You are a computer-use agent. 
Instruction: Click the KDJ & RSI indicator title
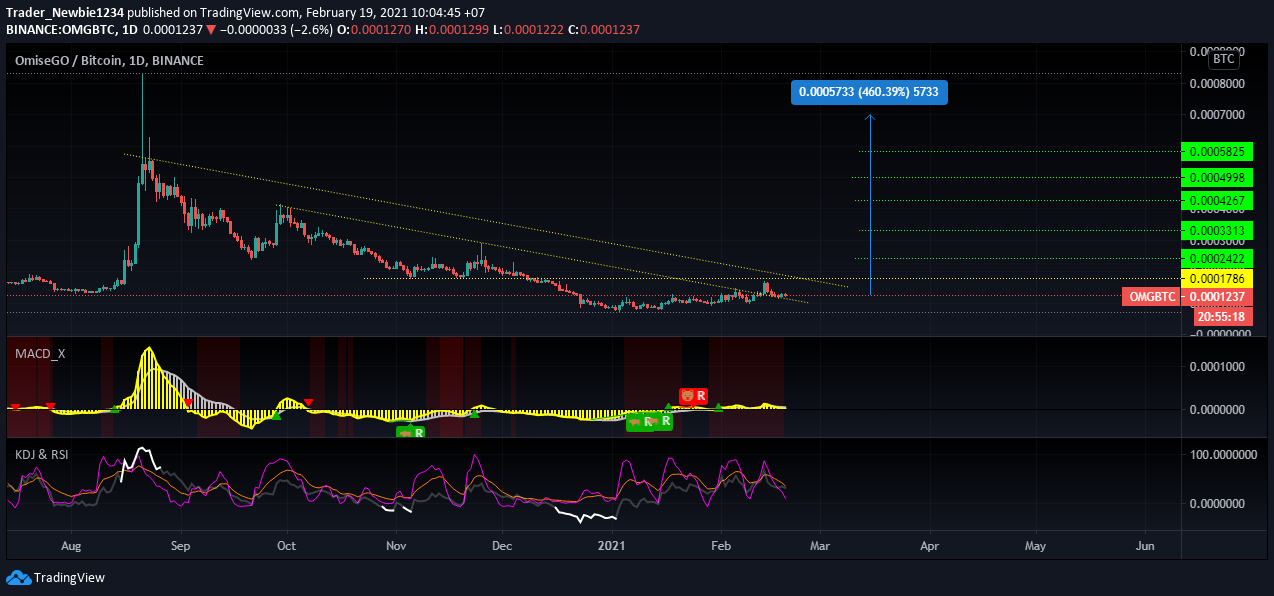pyautogui.click(x=41, y=455)
